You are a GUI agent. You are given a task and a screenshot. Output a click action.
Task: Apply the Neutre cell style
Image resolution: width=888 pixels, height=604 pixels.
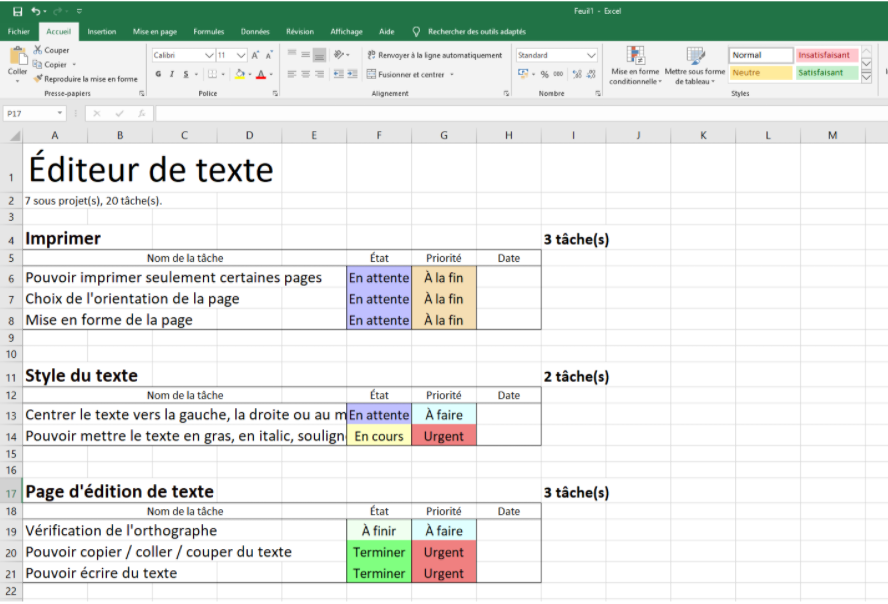point(761,72)
